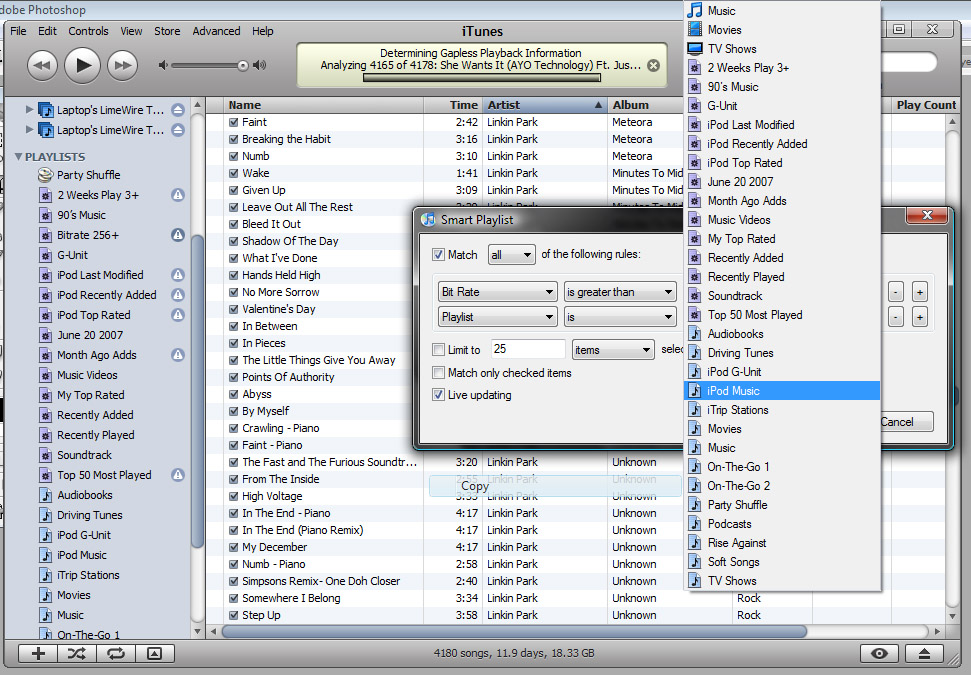
Task: Select 90's Music smart playlist in sidebar
Action: point(81,215)
